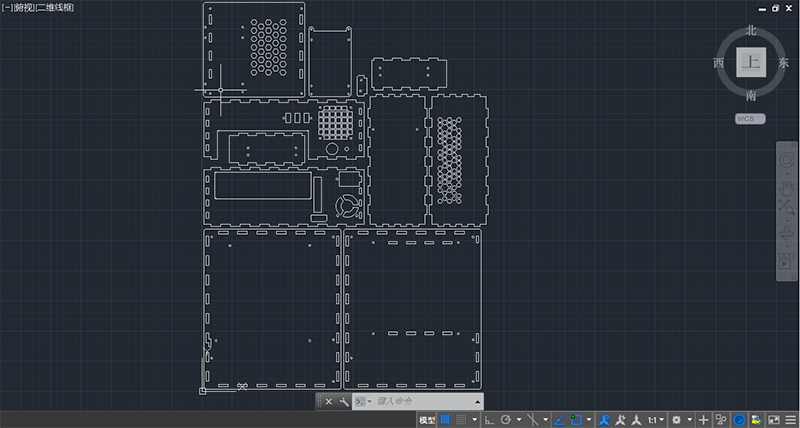
Task: Toggle clean screen icon
Action: click(x=774, y=420)
